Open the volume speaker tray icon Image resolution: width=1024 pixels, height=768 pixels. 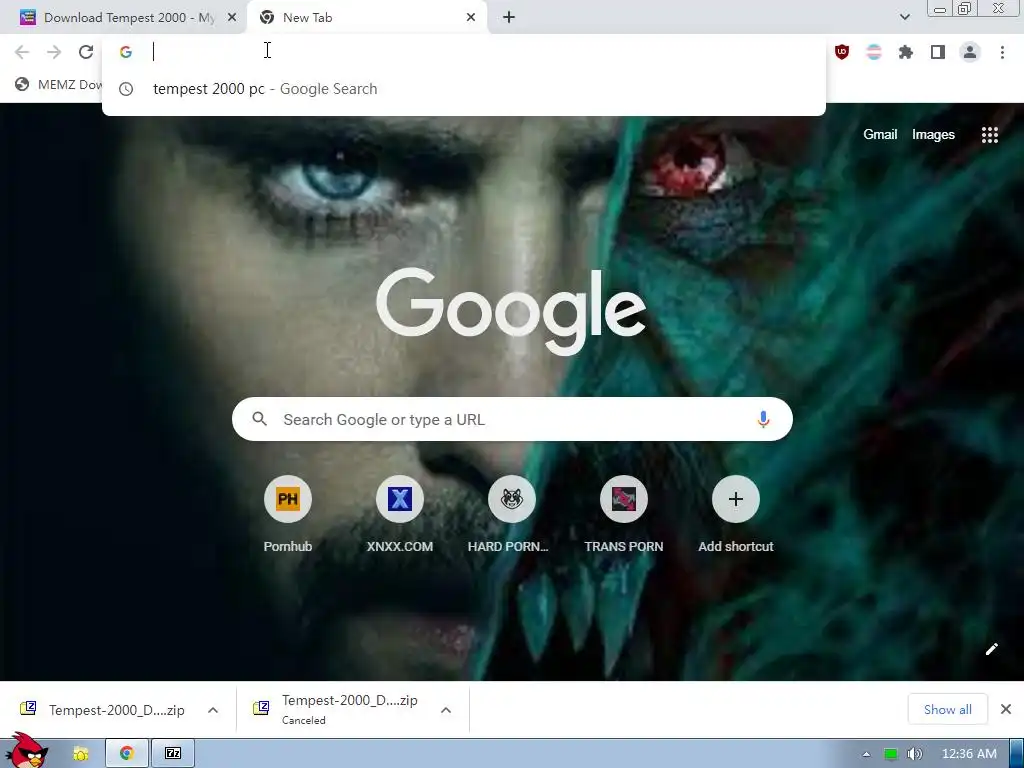[x=914, y=754]
